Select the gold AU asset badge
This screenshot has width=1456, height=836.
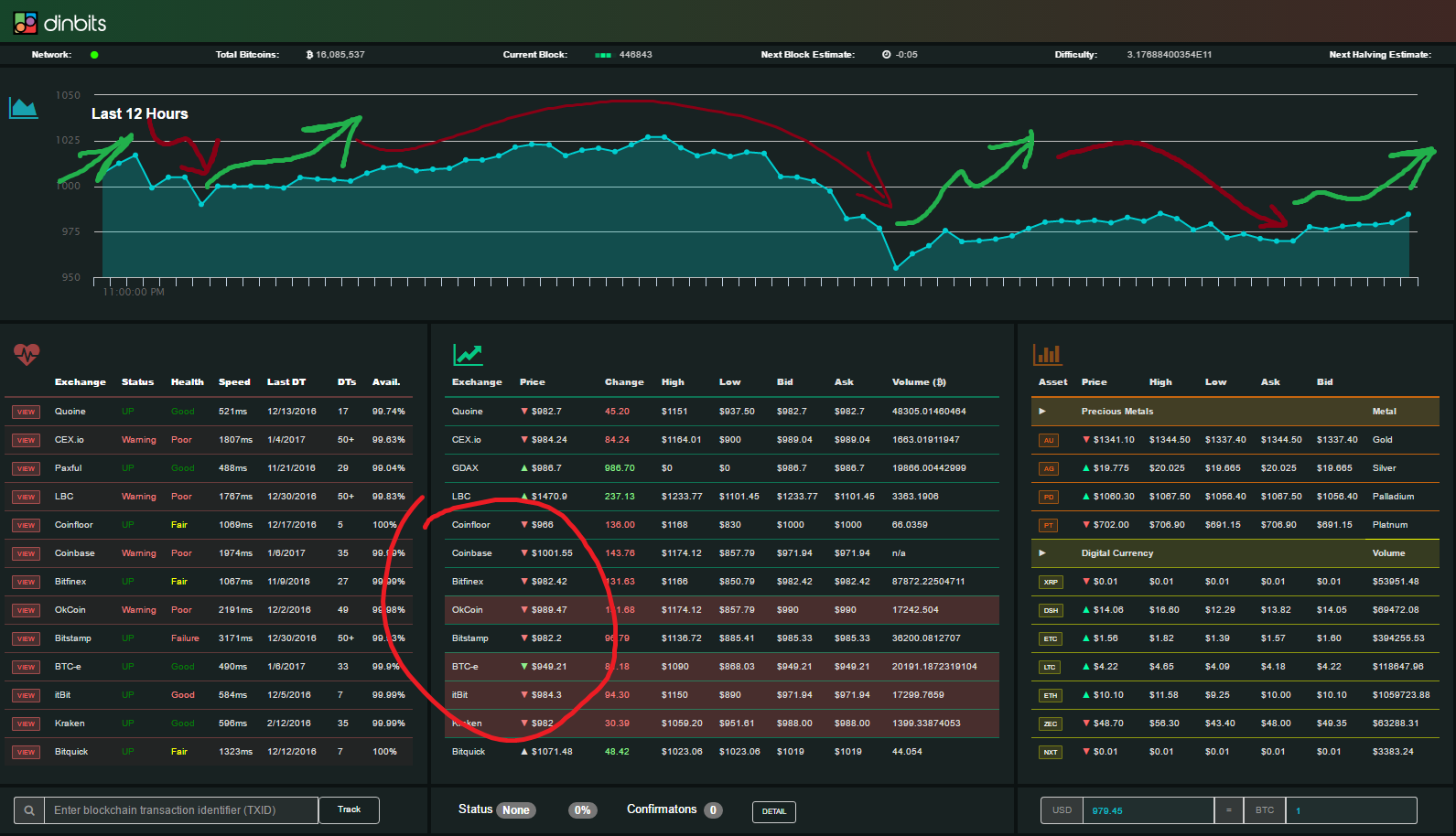click(x=1049, y=440)
